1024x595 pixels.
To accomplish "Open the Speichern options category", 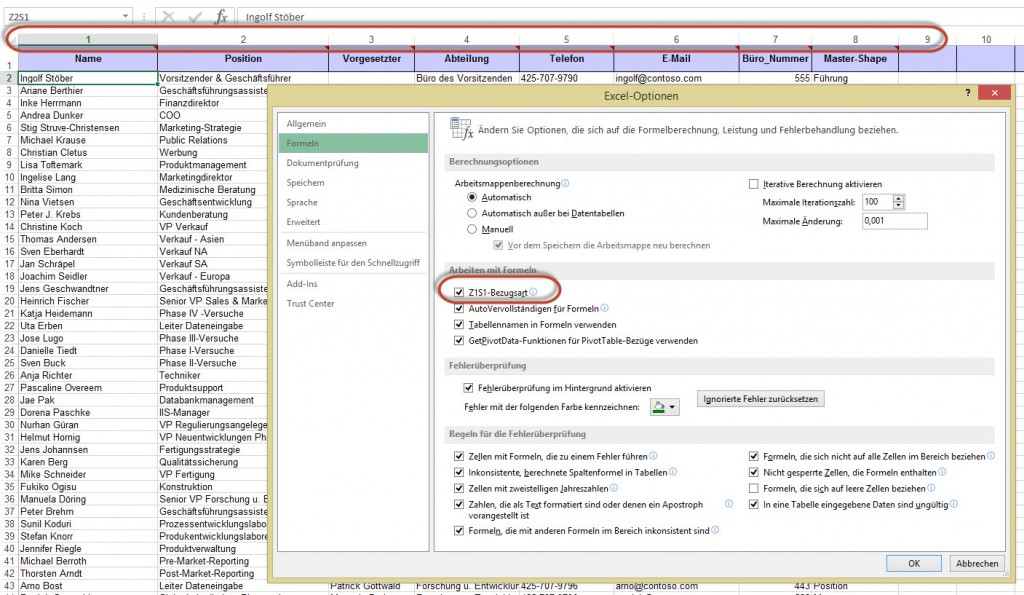I will tap(353, 183).
